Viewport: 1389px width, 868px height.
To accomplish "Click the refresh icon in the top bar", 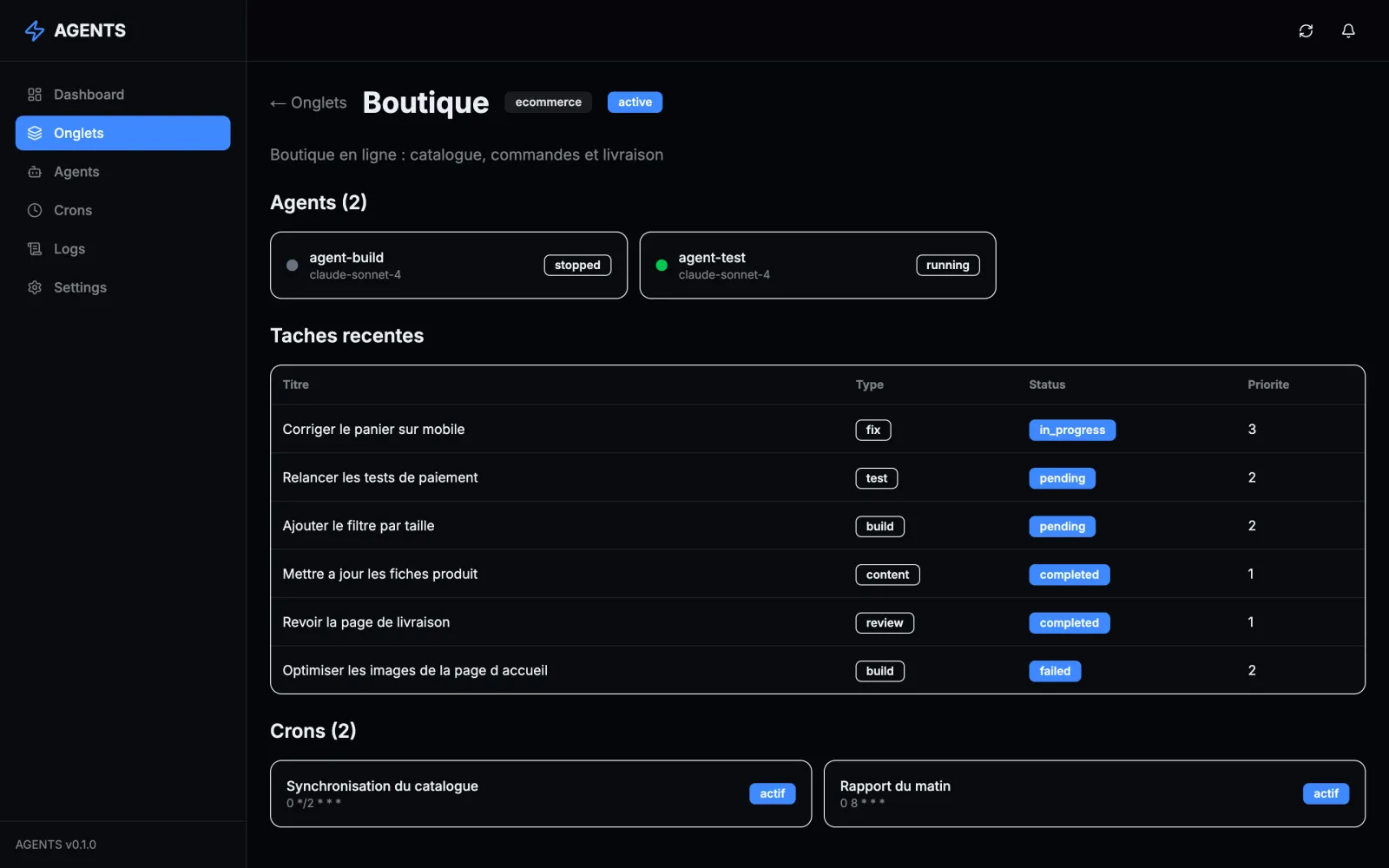I will pyautogui.click(x=1306, y=30).
